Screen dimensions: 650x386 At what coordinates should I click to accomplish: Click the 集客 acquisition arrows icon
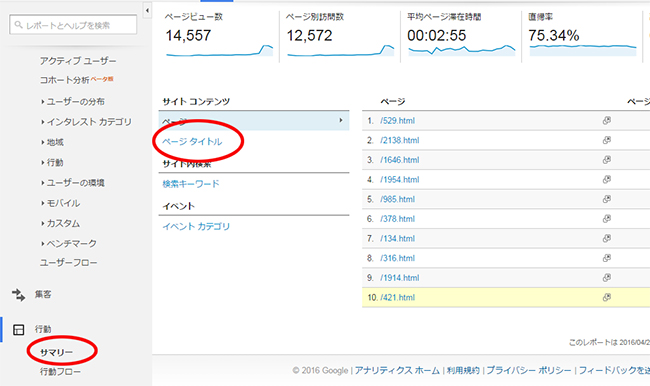18,295
